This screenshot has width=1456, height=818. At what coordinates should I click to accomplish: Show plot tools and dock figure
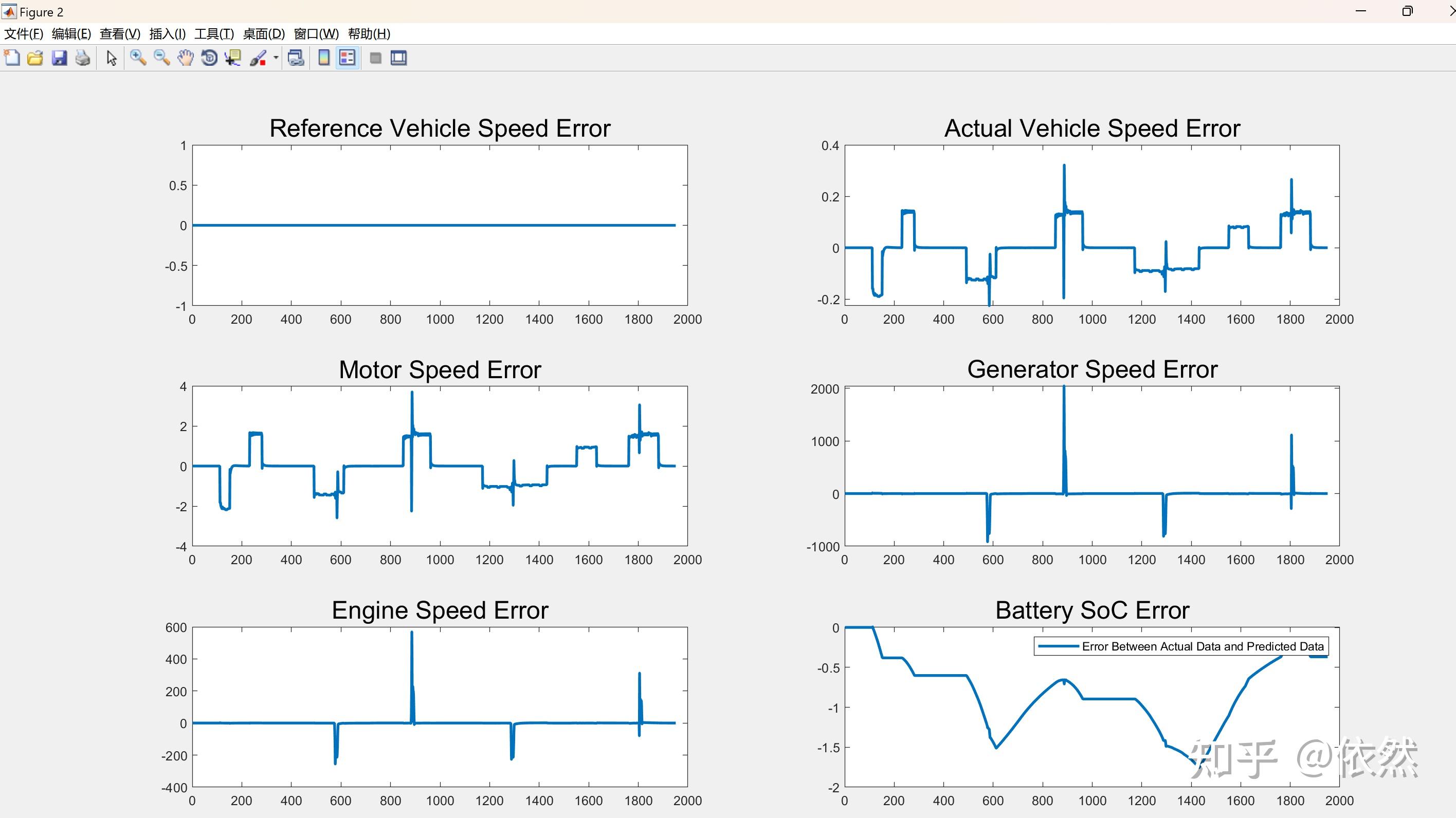398,58
